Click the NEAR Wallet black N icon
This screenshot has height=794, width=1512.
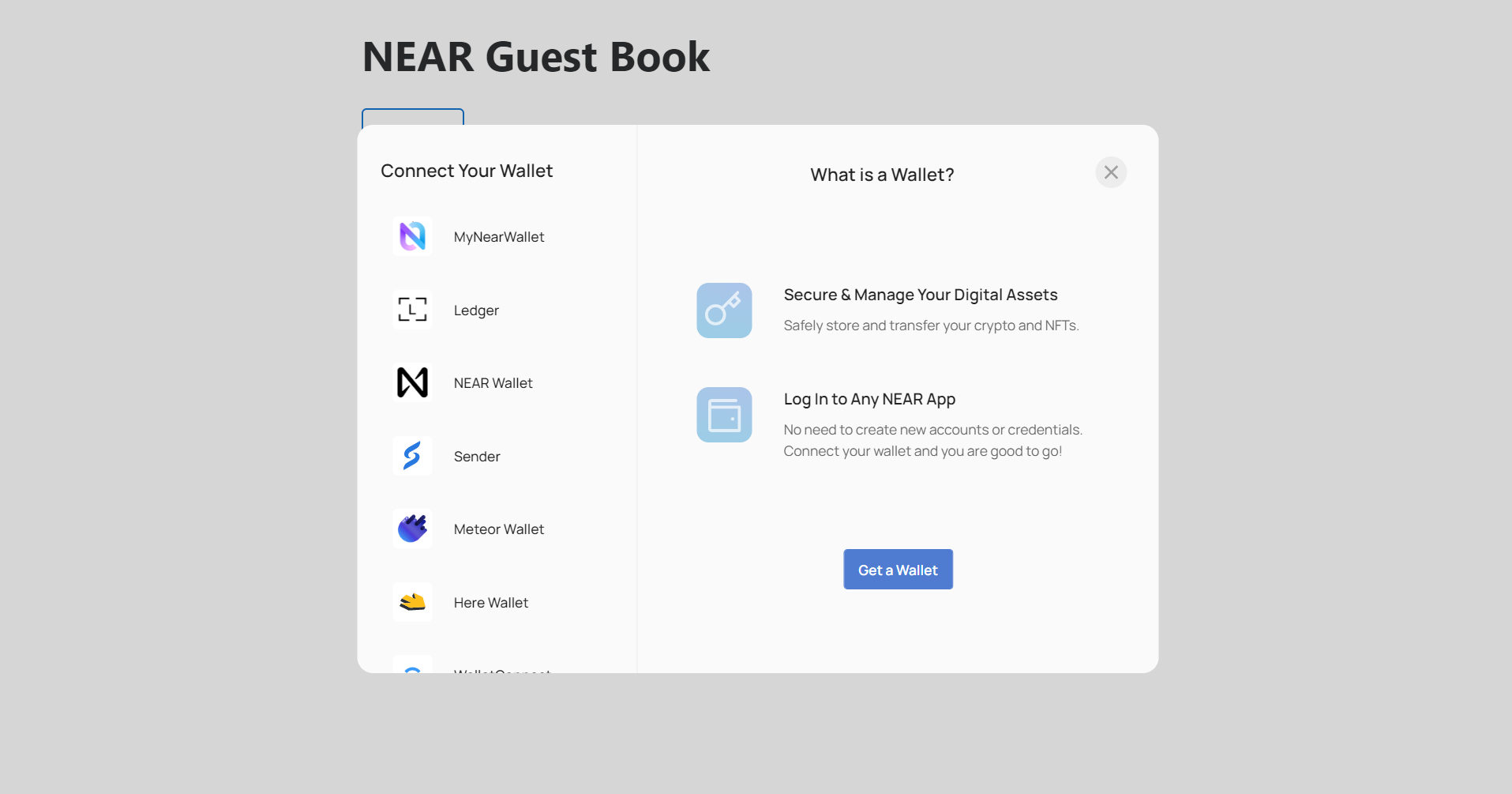pyautogui.click(x=412, y=382)
